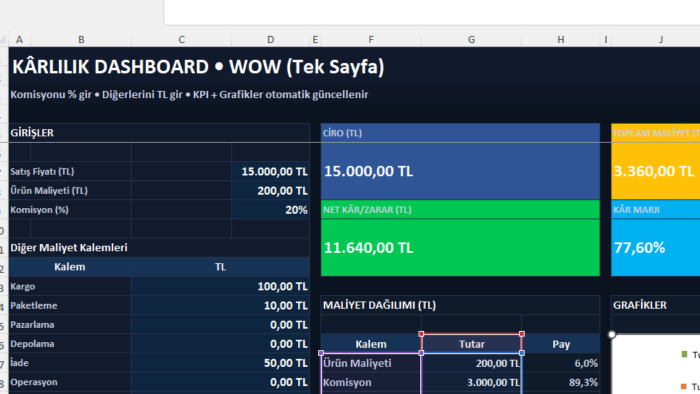Screen dimensions: 700x394
Task: Select distribution Tutar 3.000,00 TL cell
Action: click(471, 382)
